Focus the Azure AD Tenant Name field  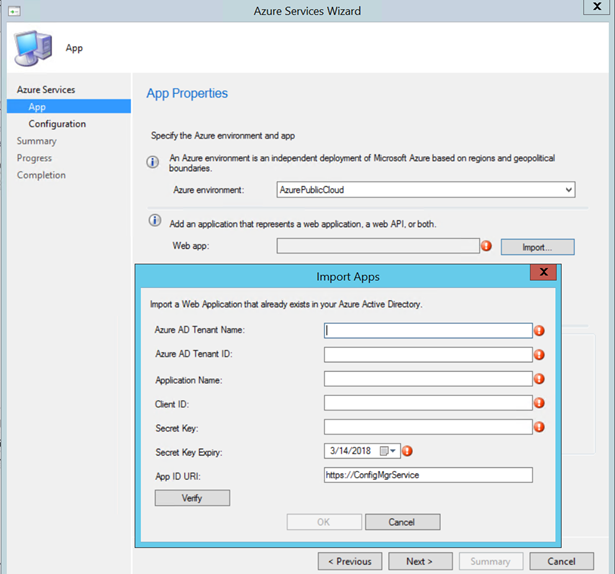(x=428, y=330)
